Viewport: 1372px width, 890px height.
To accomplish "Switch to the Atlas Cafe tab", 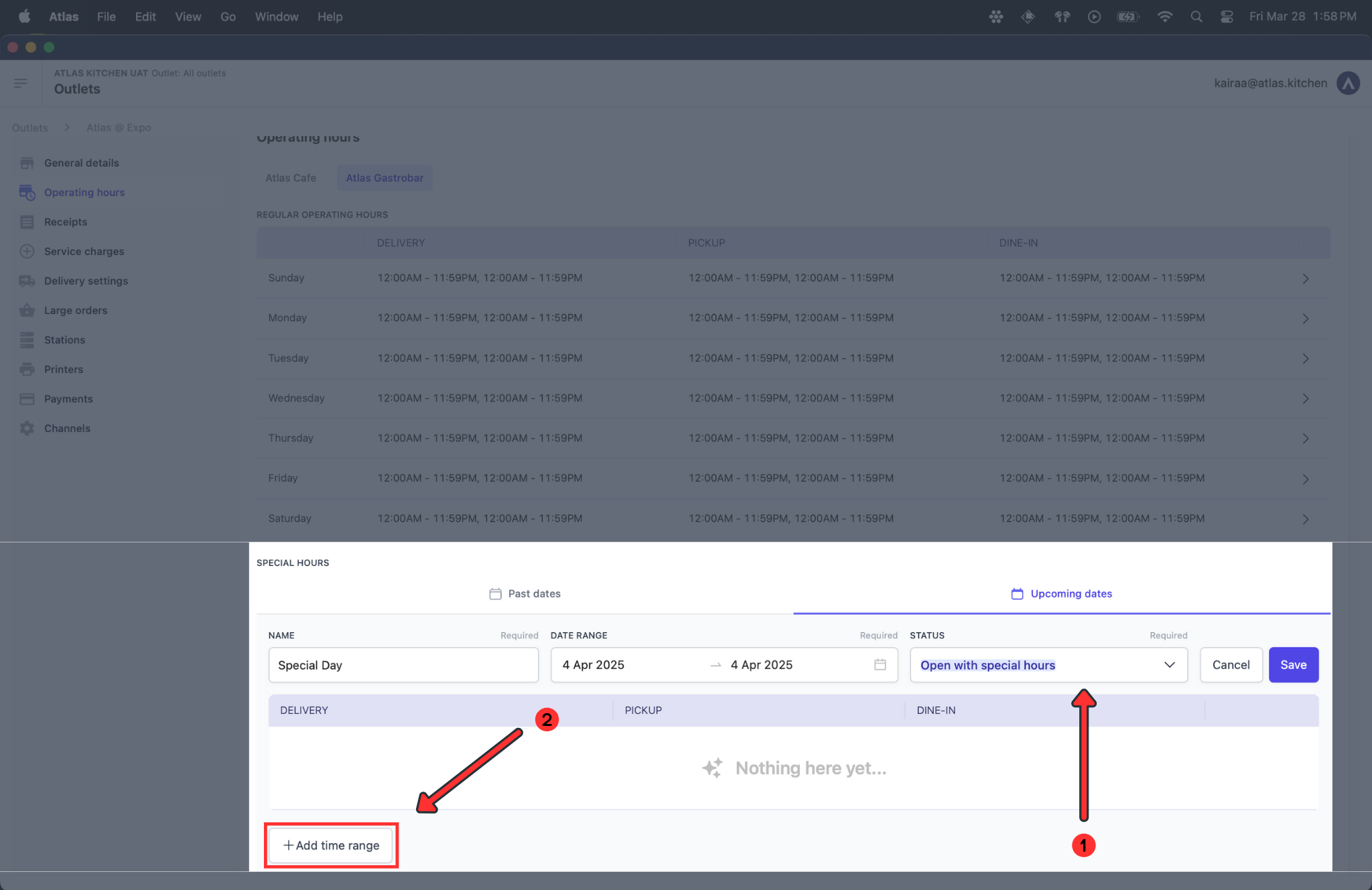I will pos(290,177).
